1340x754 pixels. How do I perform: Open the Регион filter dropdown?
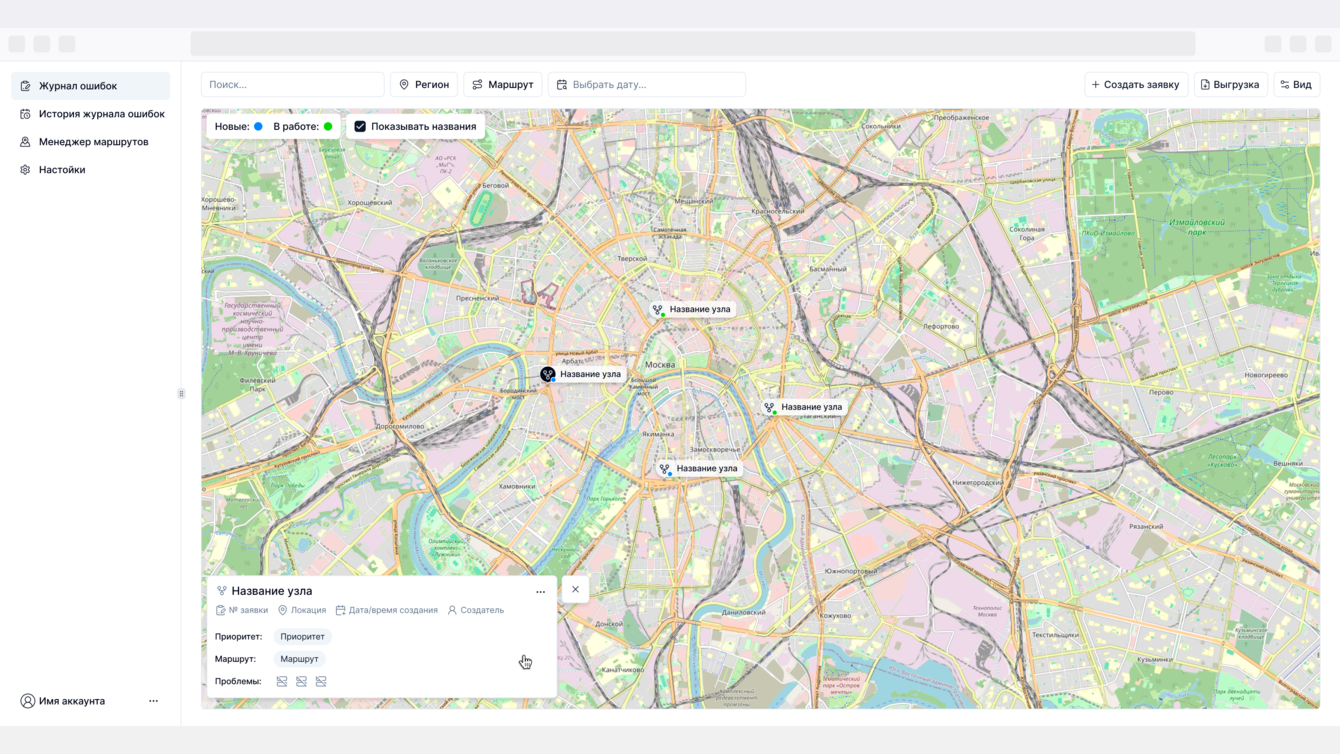point(424,85)
